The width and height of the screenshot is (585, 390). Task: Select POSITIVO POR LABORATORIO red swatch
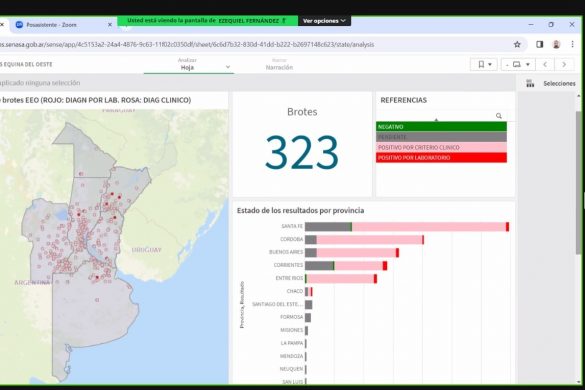(441, 158)
